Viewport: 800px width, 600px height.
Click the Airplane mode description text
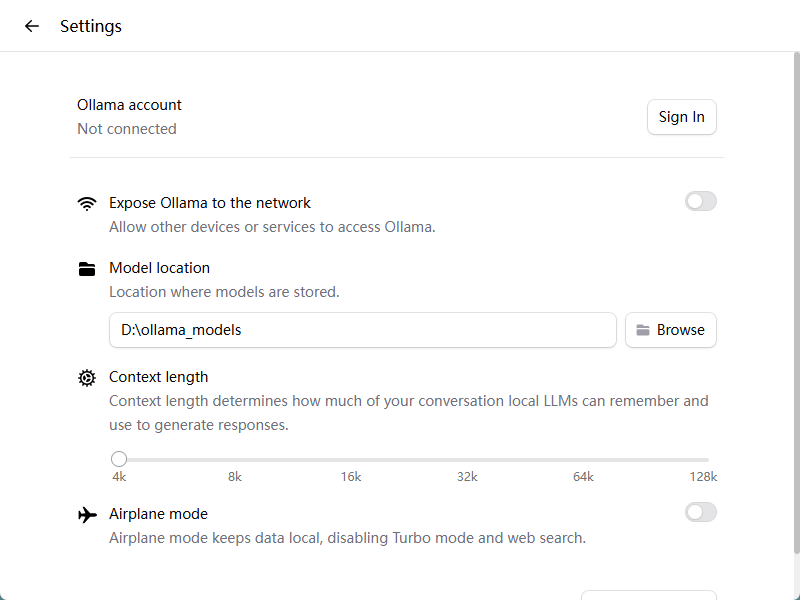[x=347, y=538]
